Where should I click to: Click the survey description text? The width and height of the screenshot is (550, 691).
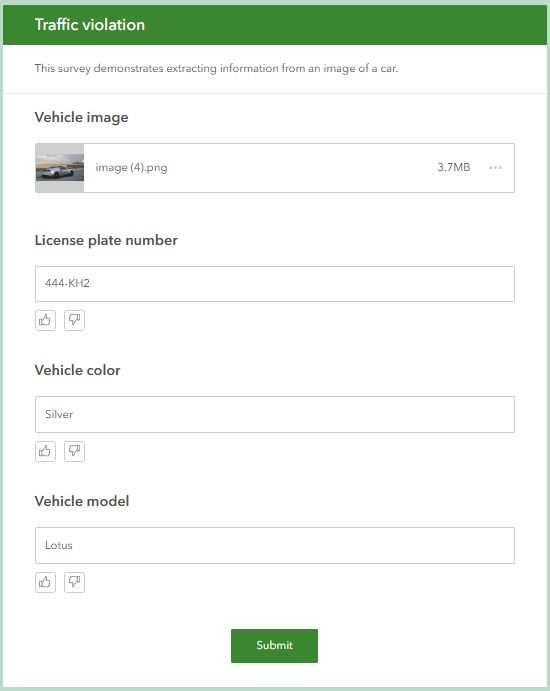[216, 68]
